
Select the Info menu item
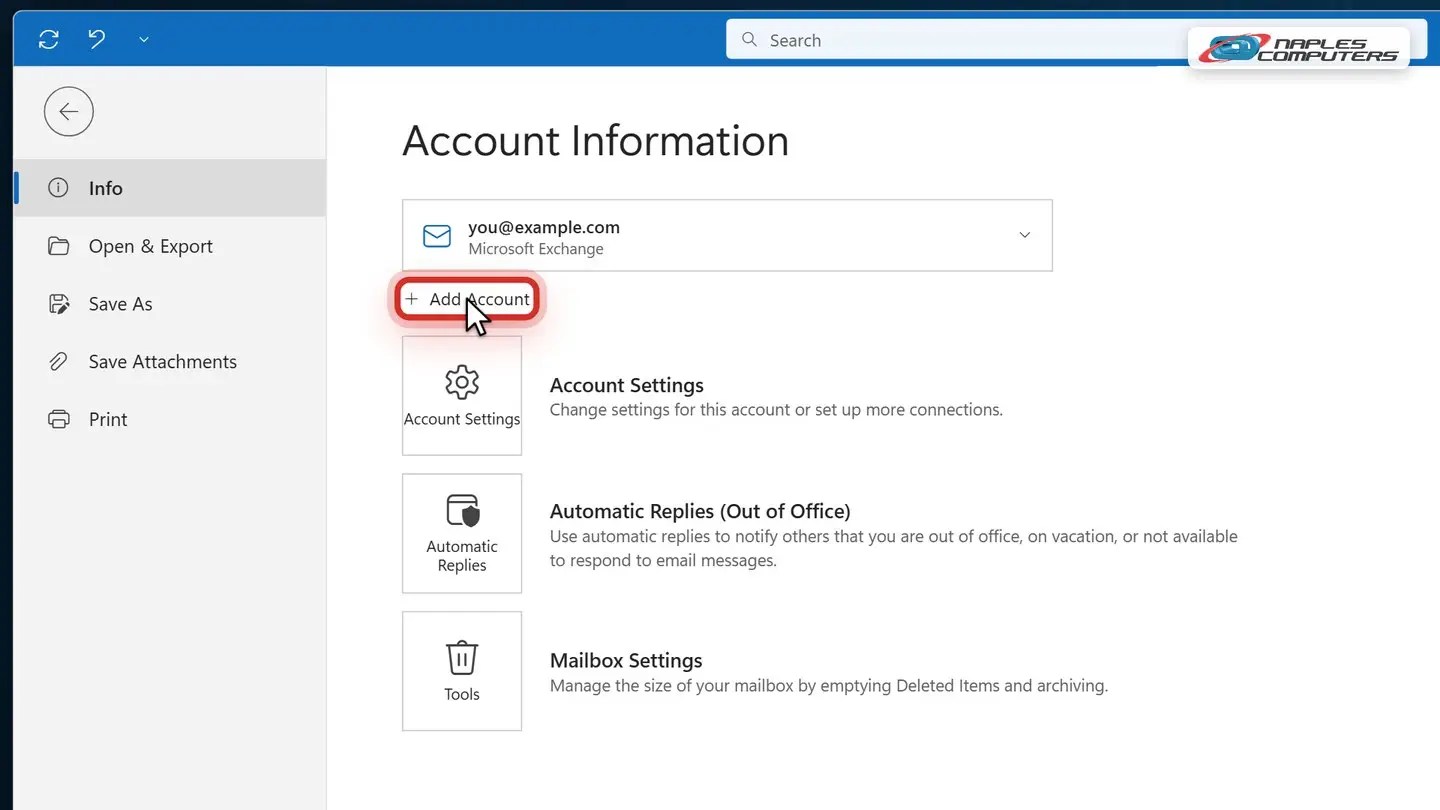[170, 188]
